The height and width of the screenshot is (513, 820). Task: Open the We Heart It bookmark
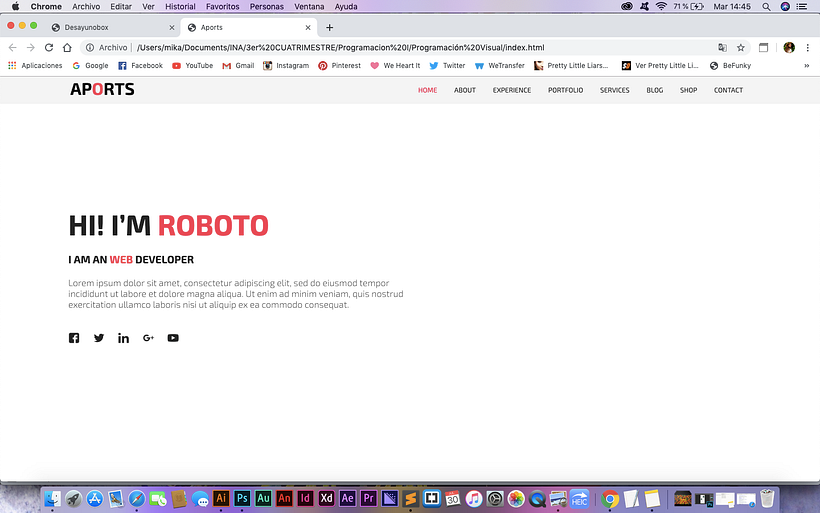(395, 66)
